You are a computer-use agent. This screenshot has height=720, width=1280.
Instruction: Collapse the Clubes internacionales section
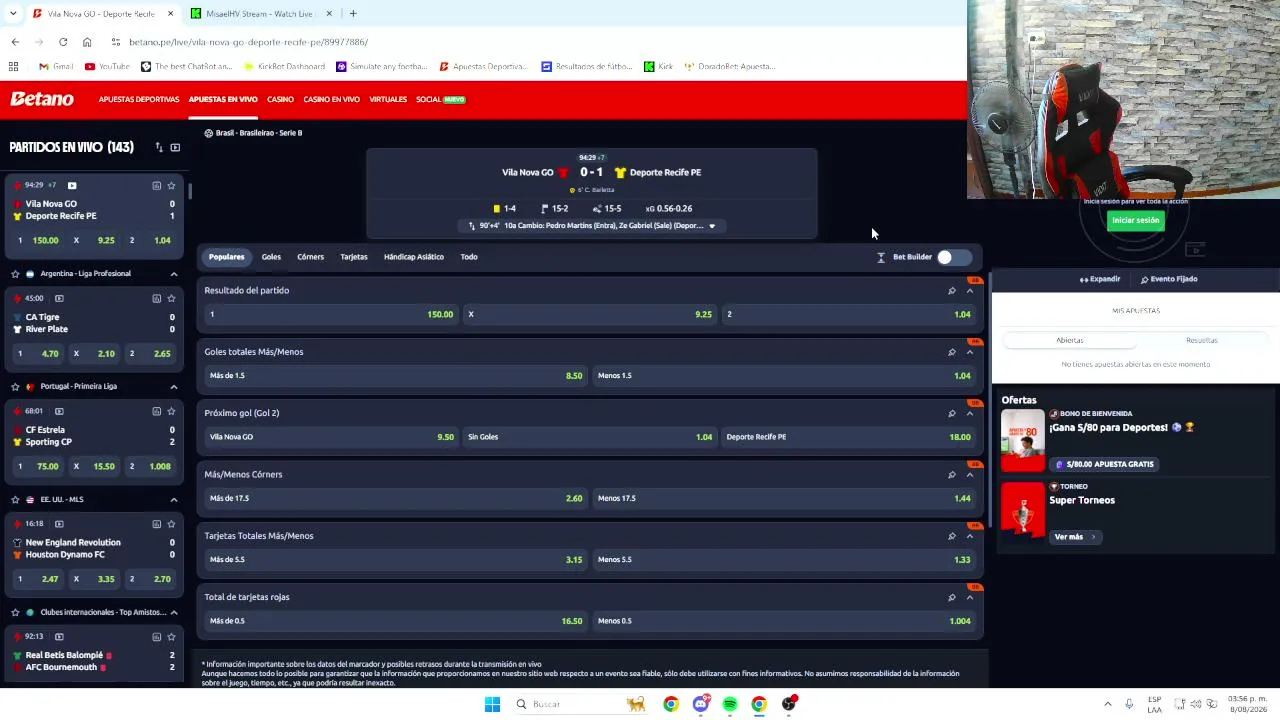coord(174,612)
